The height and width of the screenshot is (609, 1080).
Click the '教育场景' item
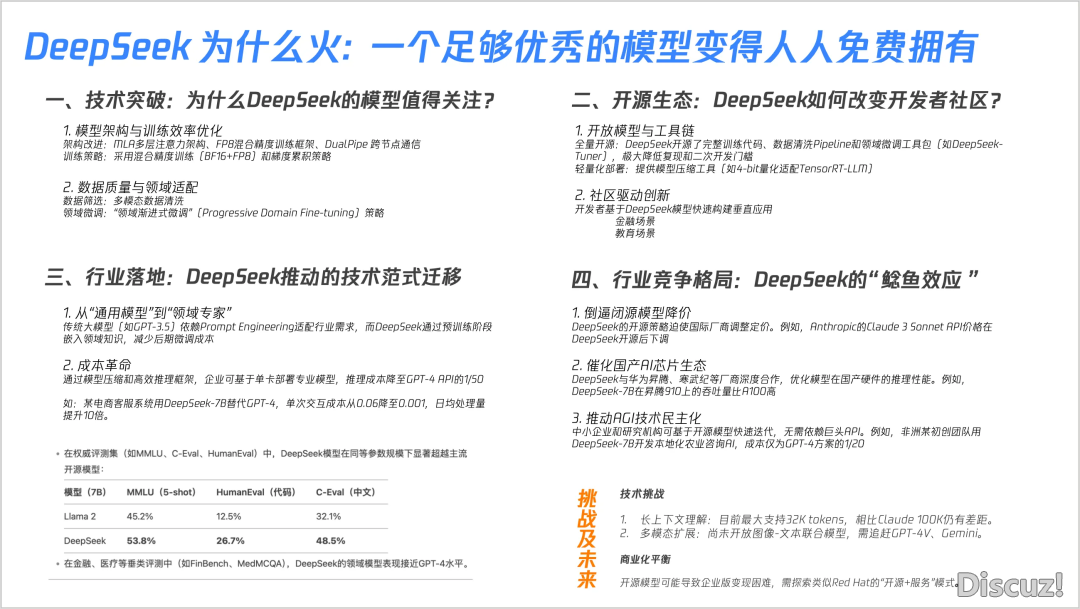tap(635, 234)
